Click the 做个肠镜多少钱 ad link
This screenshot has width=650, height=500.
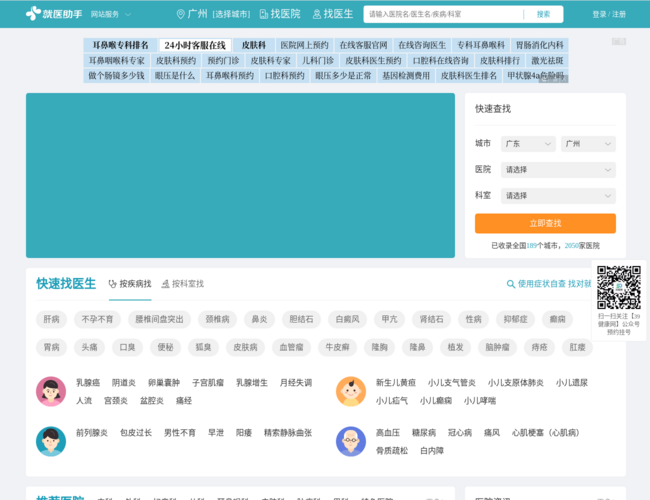[x=116, y=76]
